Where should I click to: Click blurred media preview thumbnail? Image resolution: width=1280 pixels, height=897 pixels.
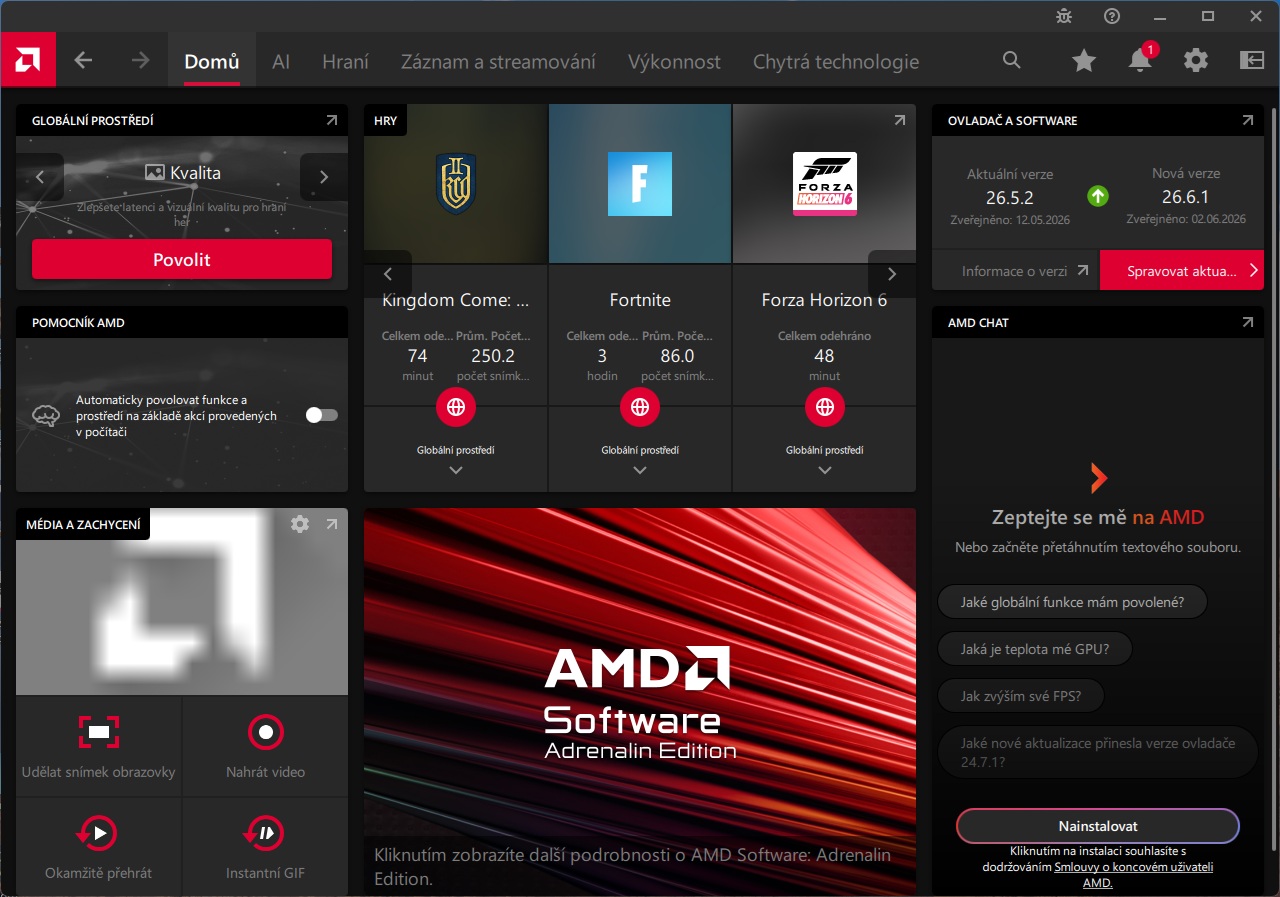coord(182,601)
